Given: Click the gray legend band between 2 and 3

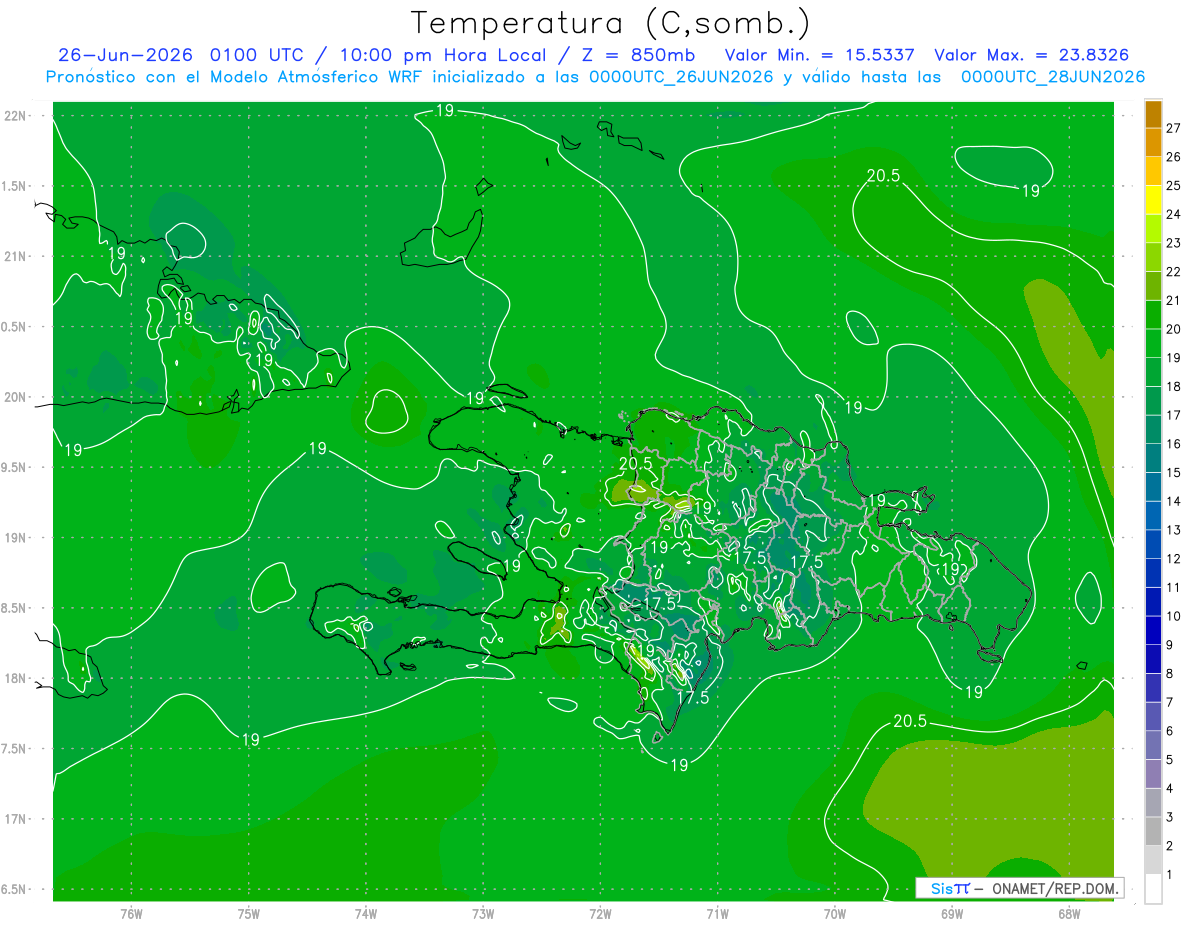Looking at the screenshot, I should click(1153, 832).
